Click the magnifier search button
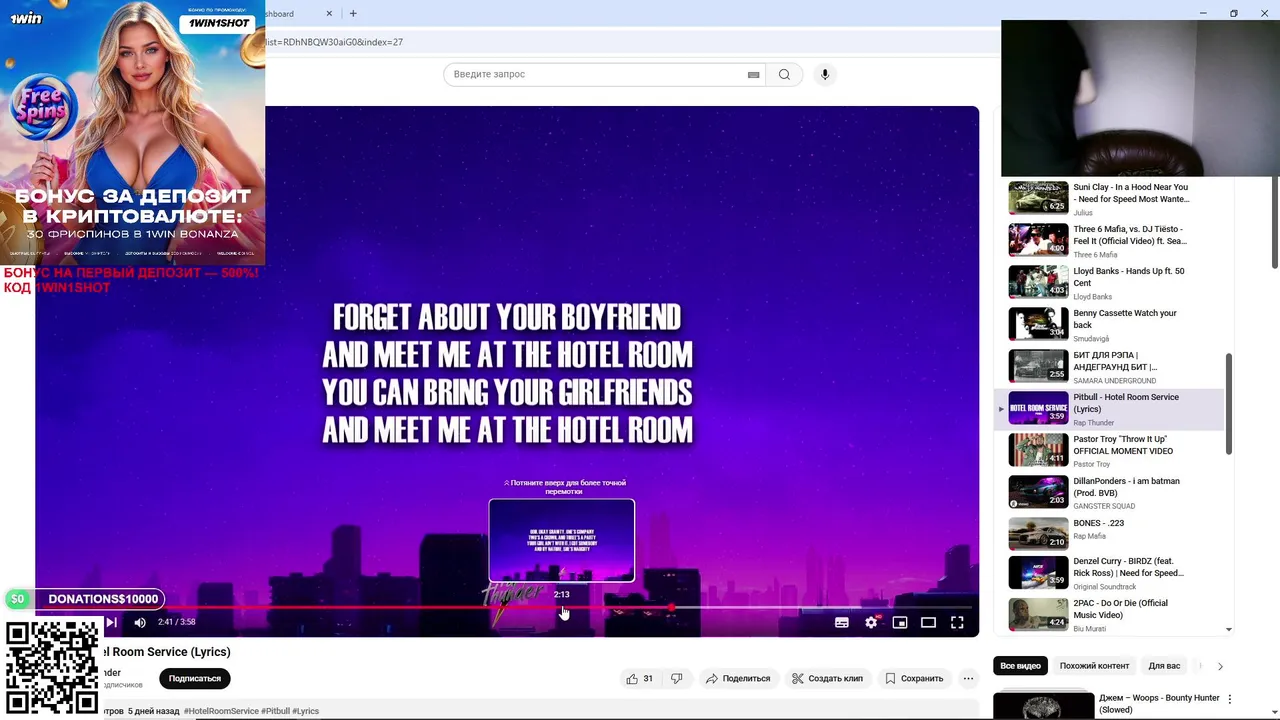The image size is (1280, 720). coord(784,74)
